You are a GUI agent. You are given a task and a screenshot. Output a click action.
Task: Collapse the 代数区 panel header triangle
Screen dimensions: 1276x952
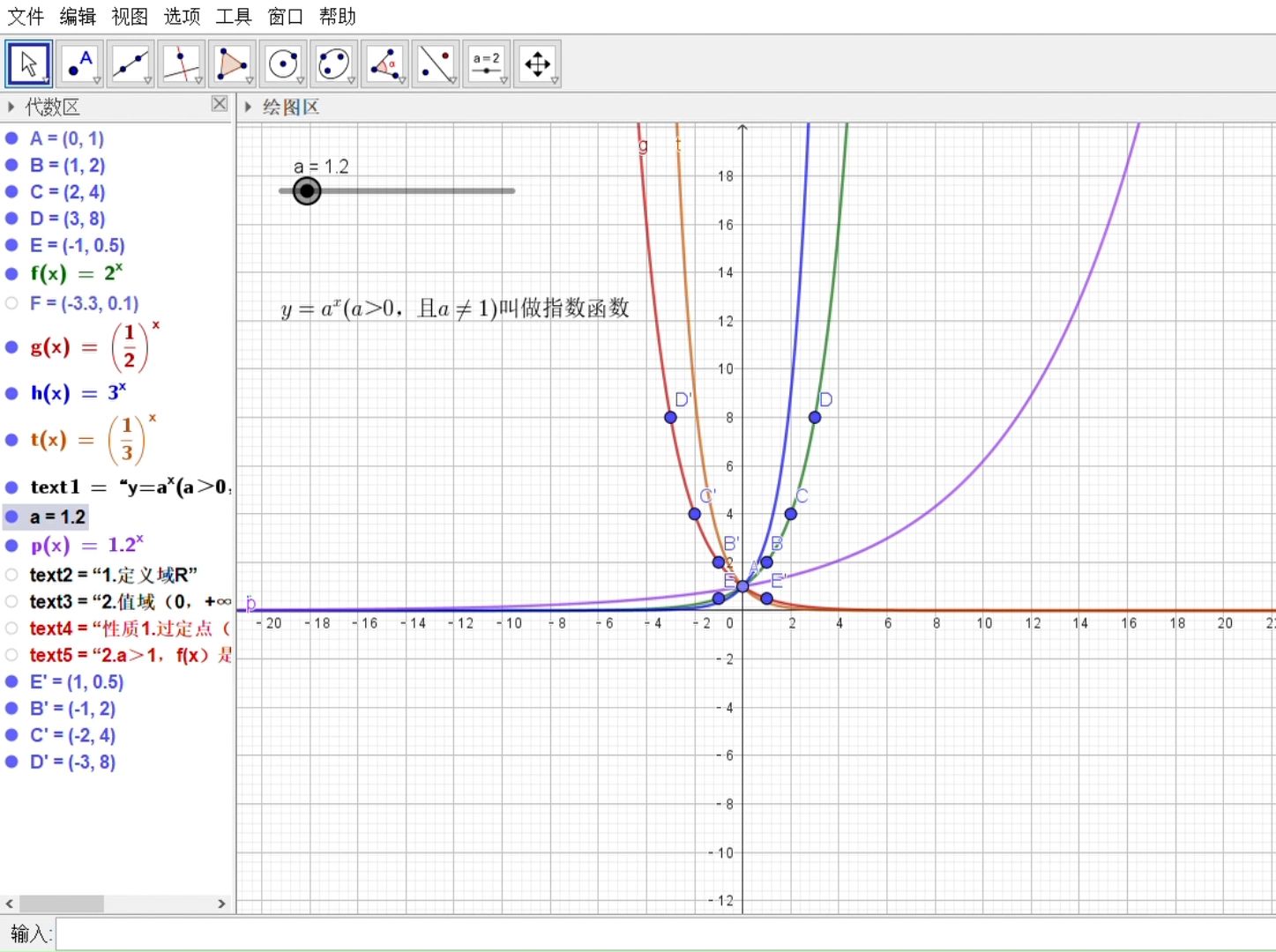coord(11,107)
